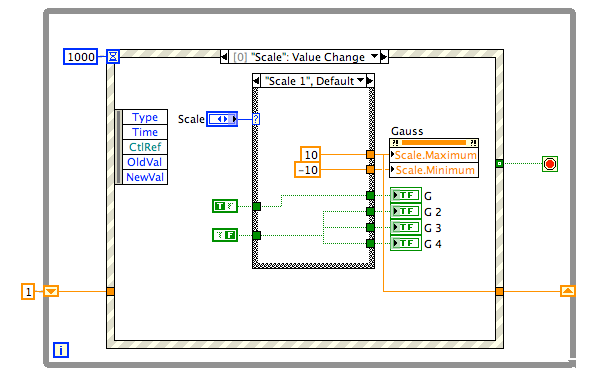Image resolution: width=598 pixels, height=376 pixels.
Task: Click the top orange output tunnel of case structure
Action: click(x=370, y=154)
